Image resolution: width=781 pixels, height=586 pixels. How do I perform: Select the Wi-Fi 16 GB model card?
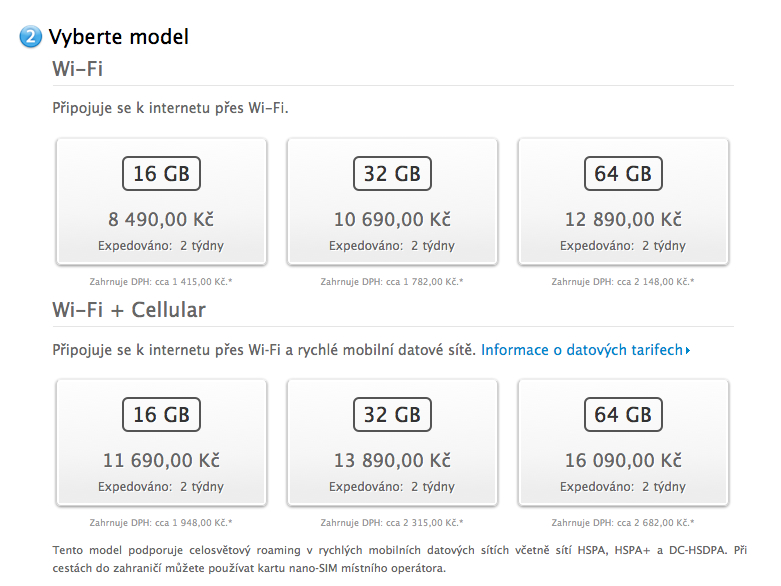pyautogui.click(x=161, y=201)
